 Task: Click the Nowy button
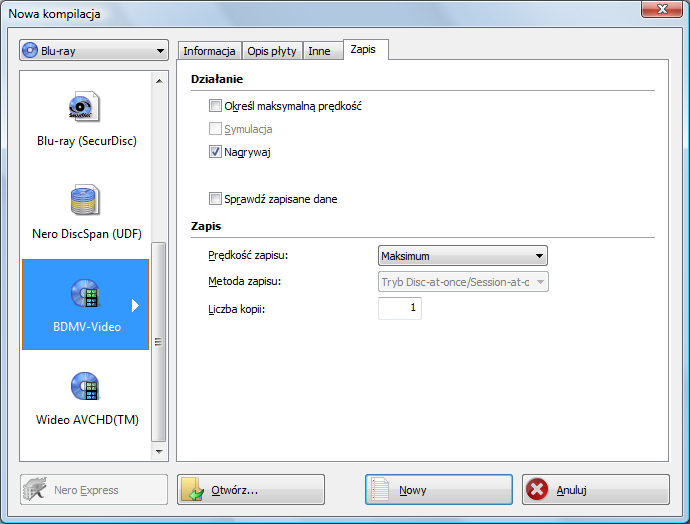(439, 489)
